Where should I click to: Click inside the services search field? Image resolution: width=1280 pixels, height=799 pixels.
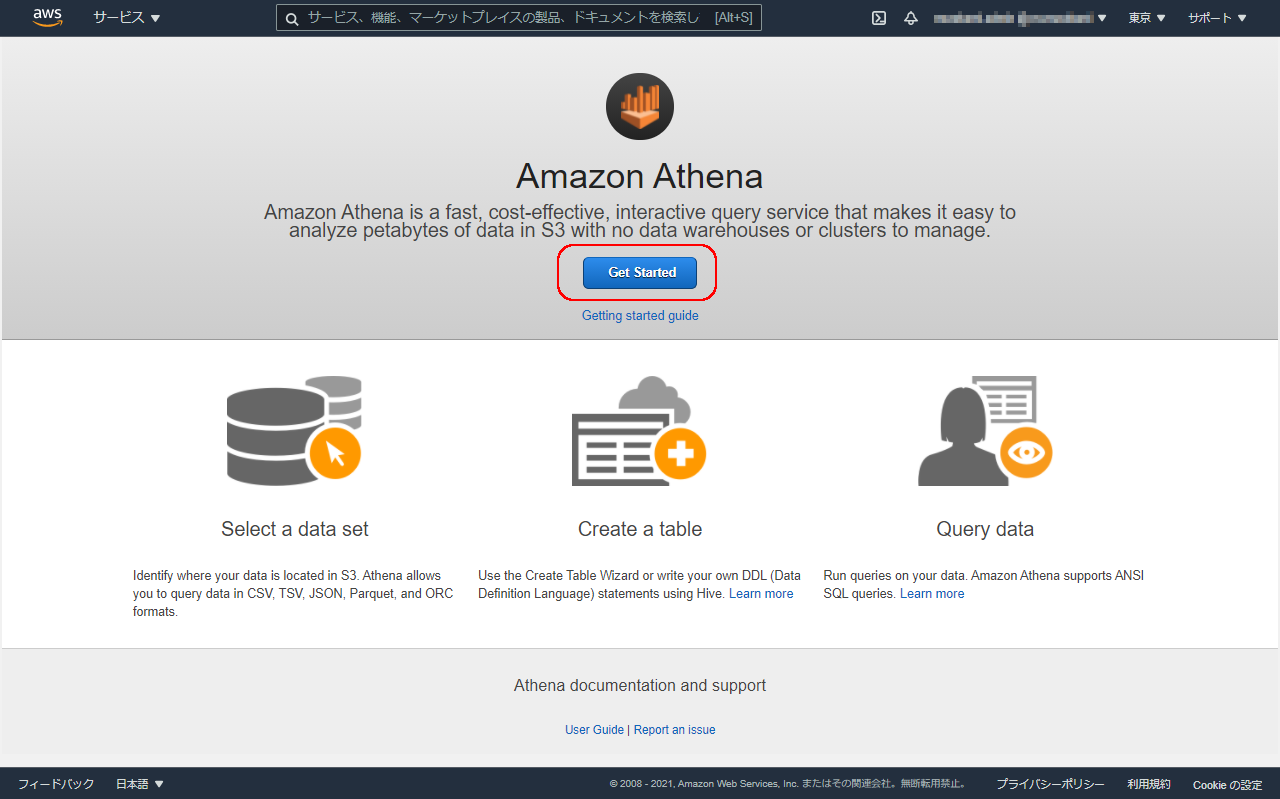[x=520, y=18]
